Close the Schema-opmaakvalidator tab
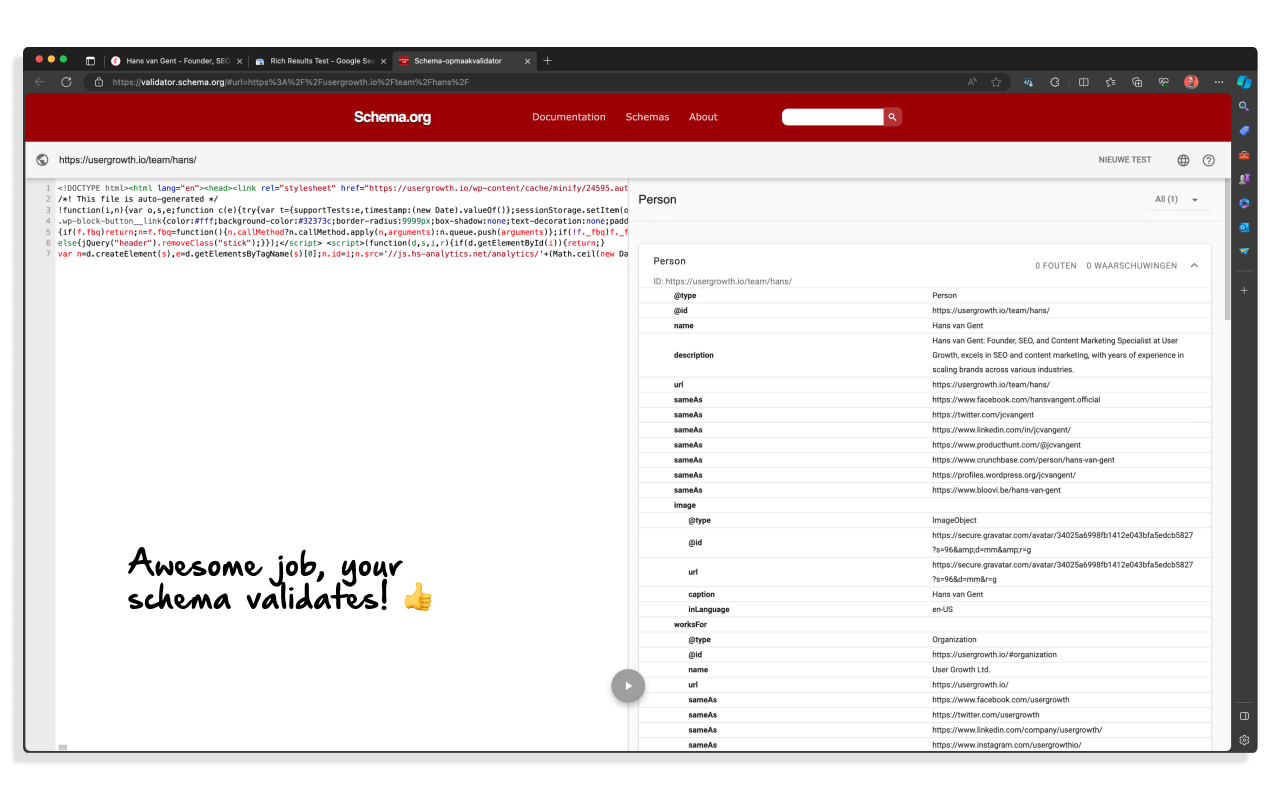The width and height of the screenshot is (1280, 800). pos(527,61)
